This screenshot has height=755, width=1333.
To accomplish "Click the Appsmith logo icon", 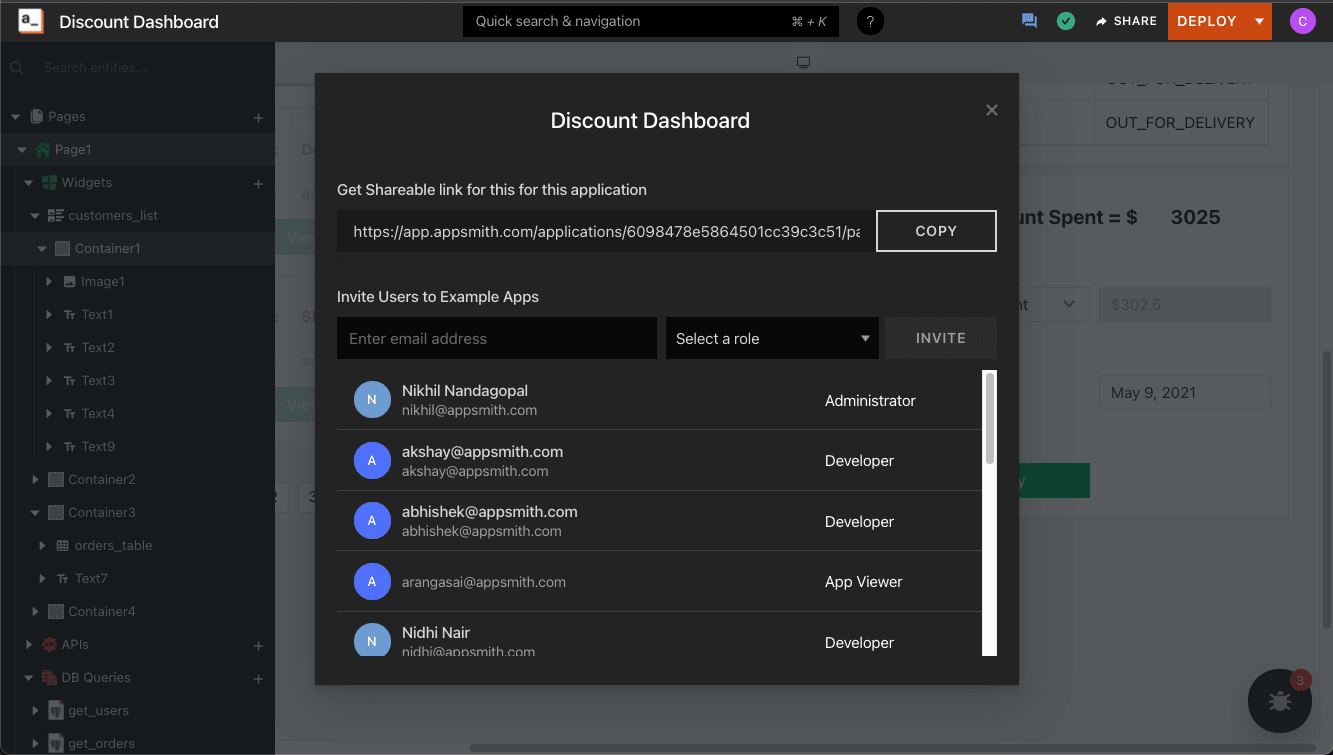I will (x=30, y=21).
